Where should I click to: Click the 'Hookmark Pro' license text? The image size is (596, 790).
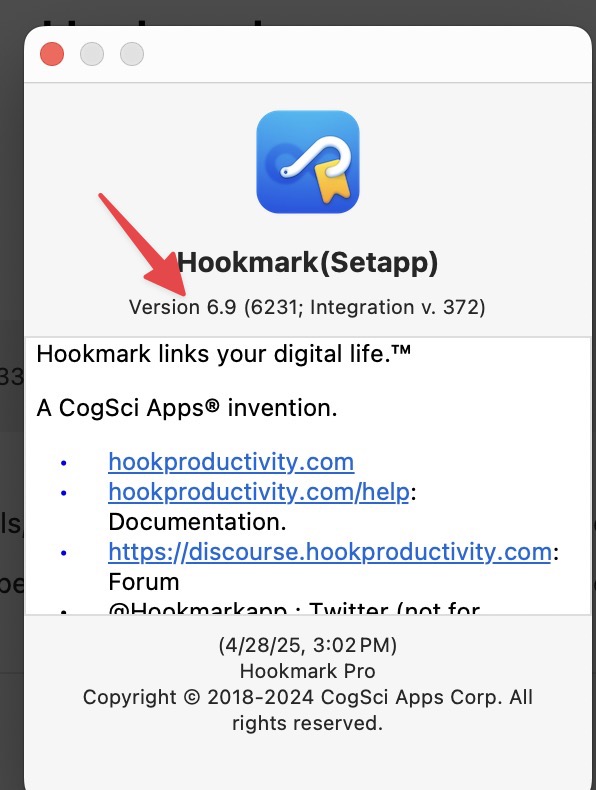[308, 671]
